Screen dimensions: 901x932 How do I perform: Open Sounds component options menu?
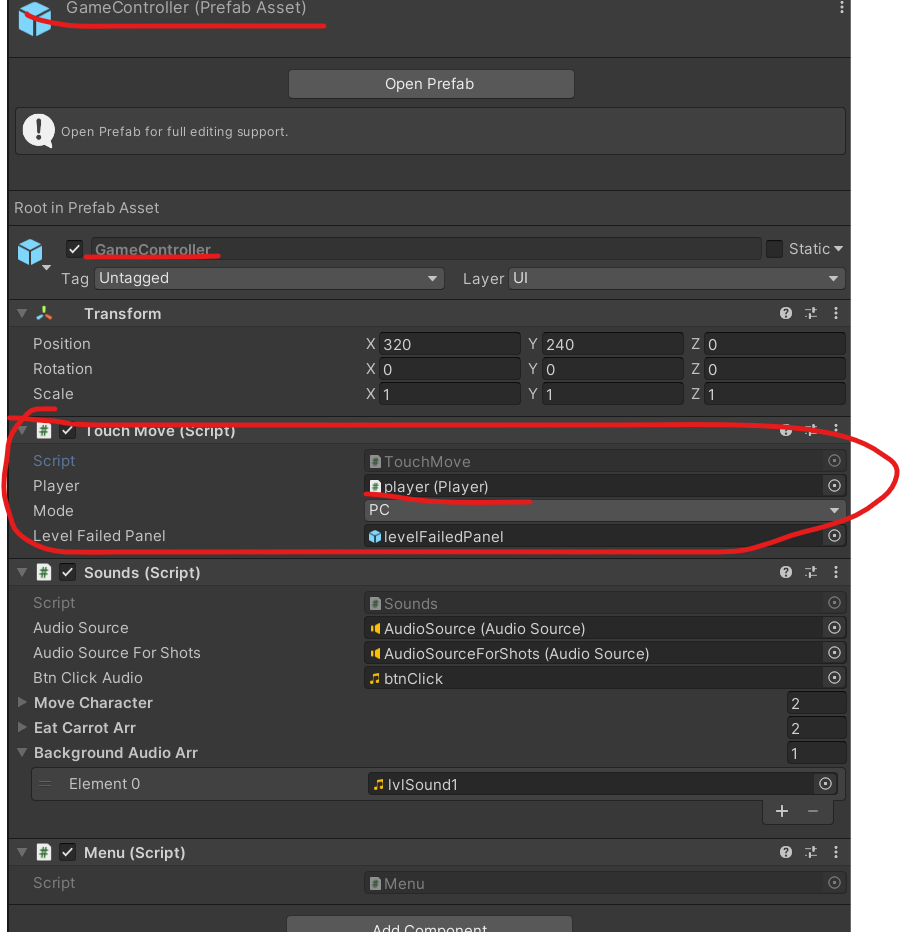[x=836, y=572]
